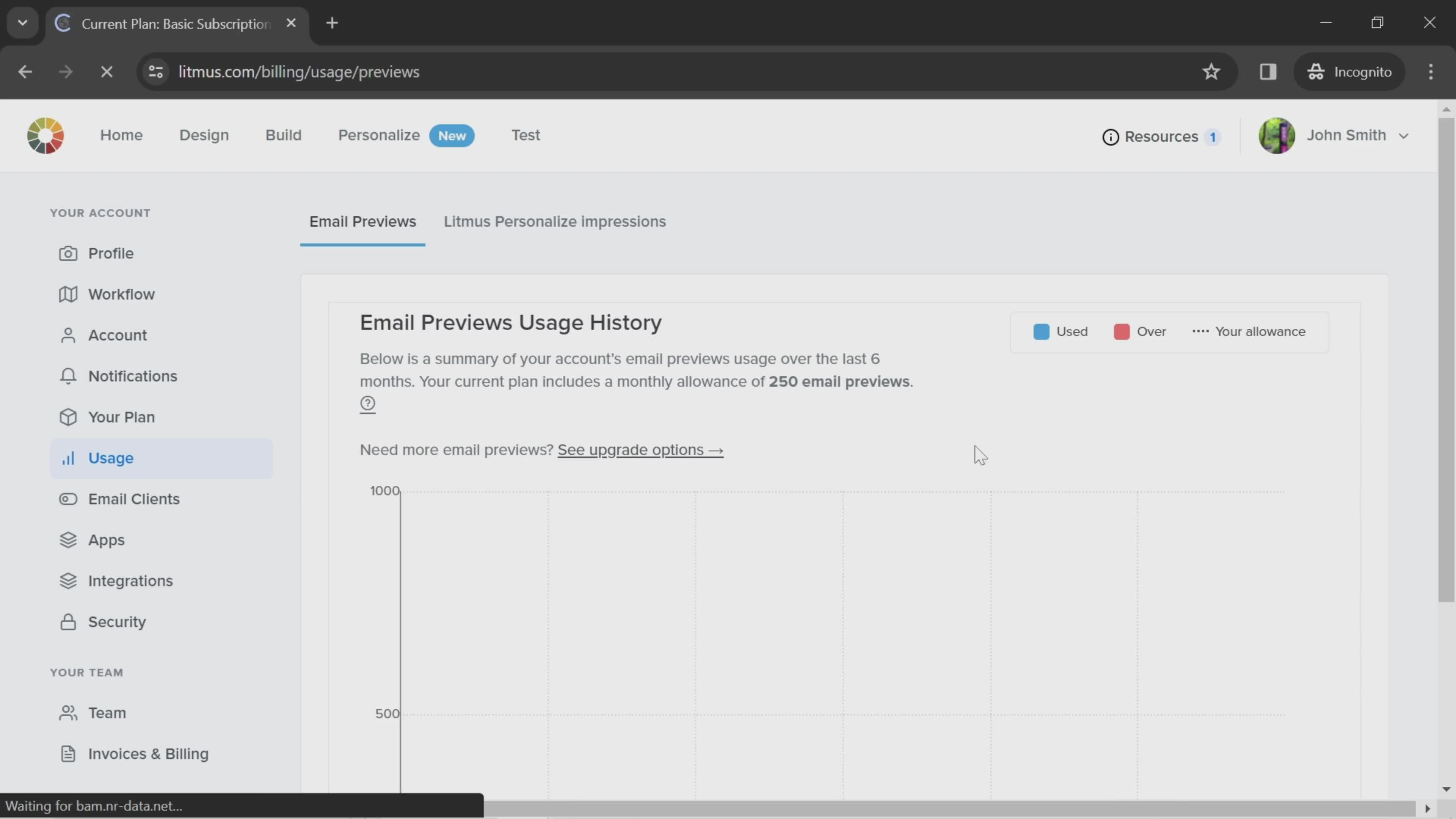Click the Your Plan sidebar item
1456x819 pixels.
click(x=121, y=417)
